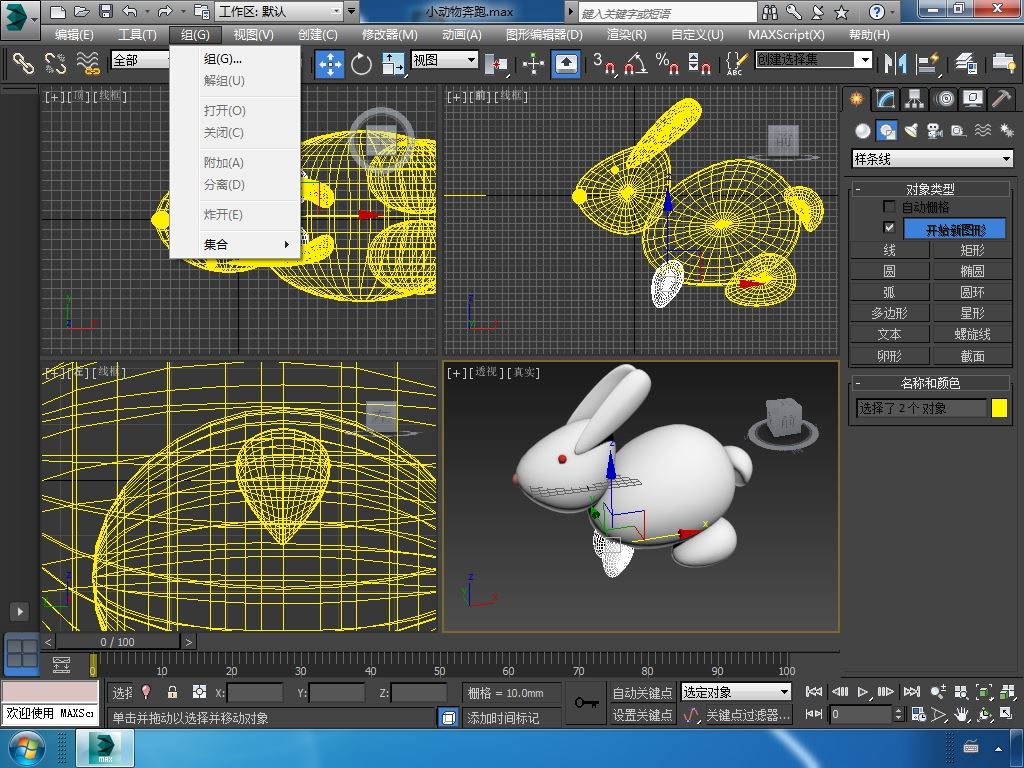Open the 样条线 shape type dropdown

coord(933,159)
